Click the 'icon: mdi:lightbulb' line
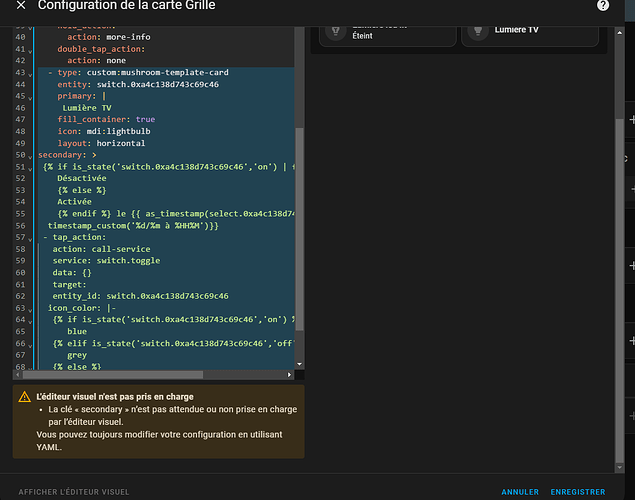This screenshot has height=500, width=635. click(x=104, y=131)
